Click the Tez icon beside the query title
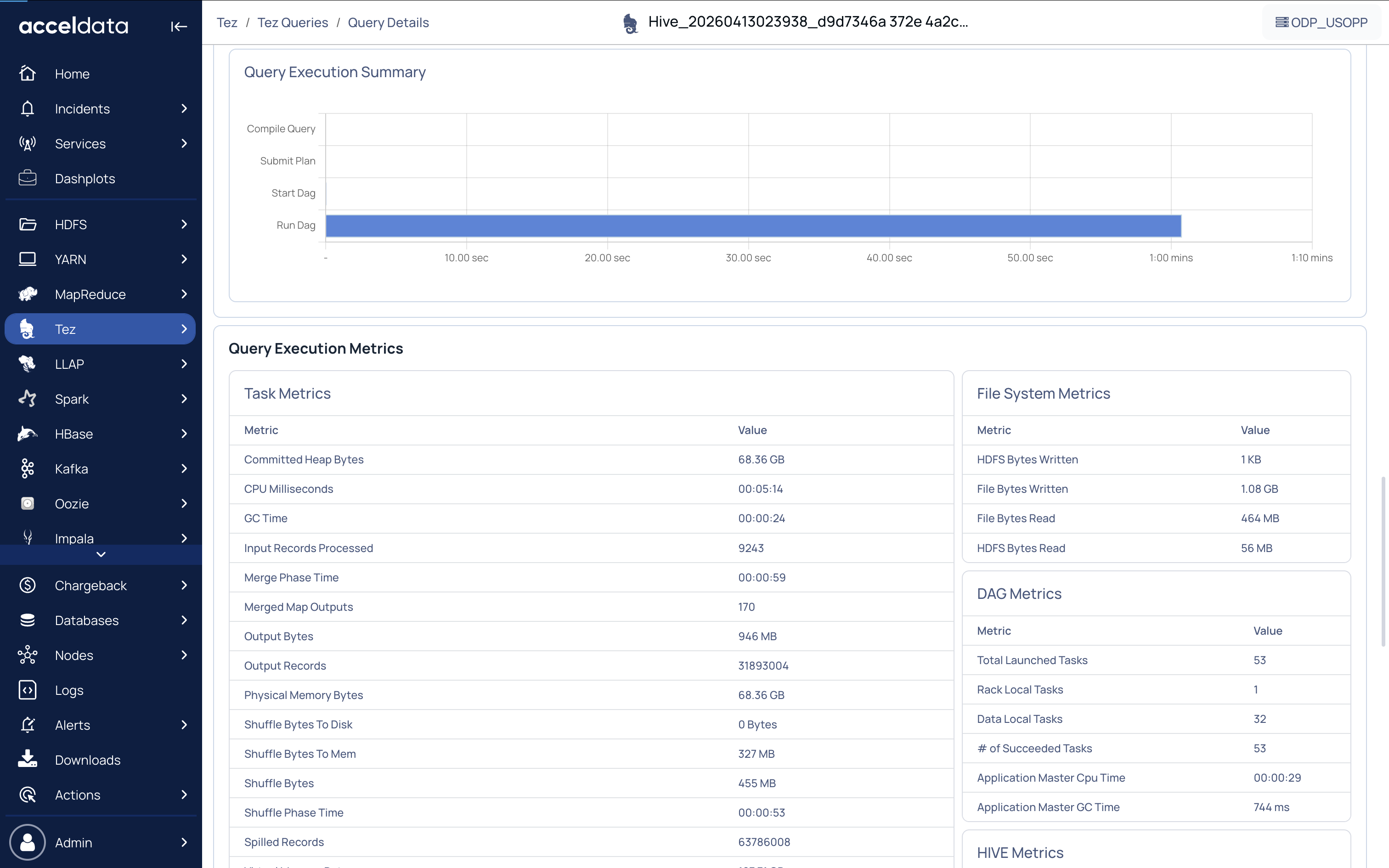The image size is (1389, 868). coord(630,23)
